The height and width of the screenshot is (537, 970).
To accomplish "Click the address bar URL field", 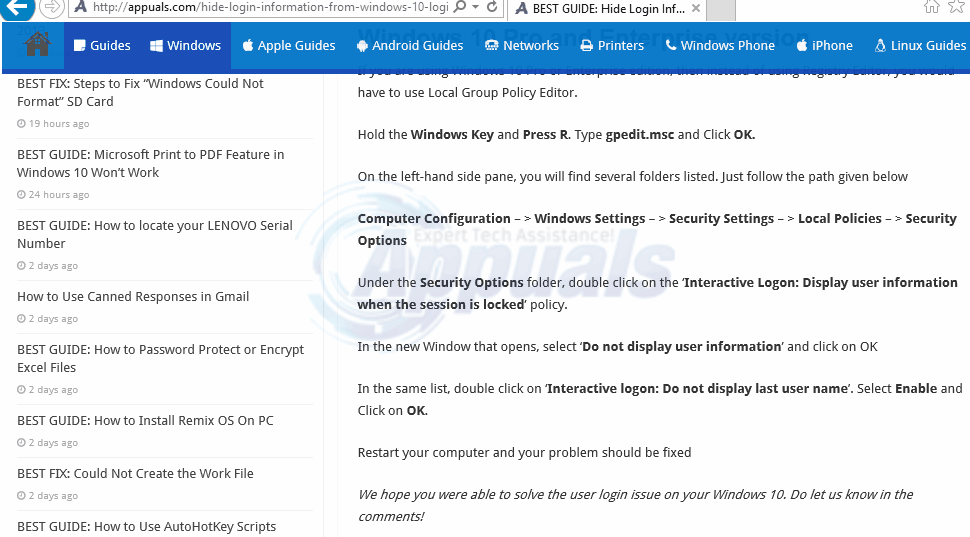I will (x=270, y=7).
